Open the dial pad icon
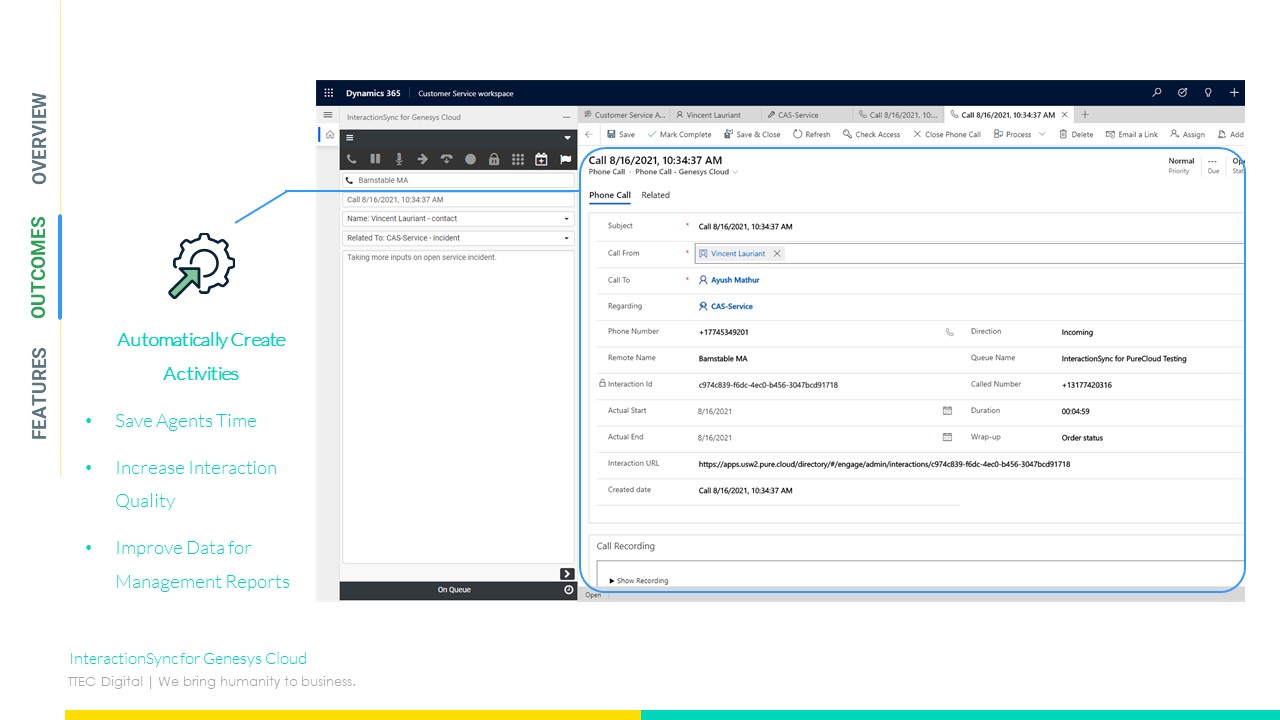Screen dimensions: 1280x720 [x=518, y=159]
